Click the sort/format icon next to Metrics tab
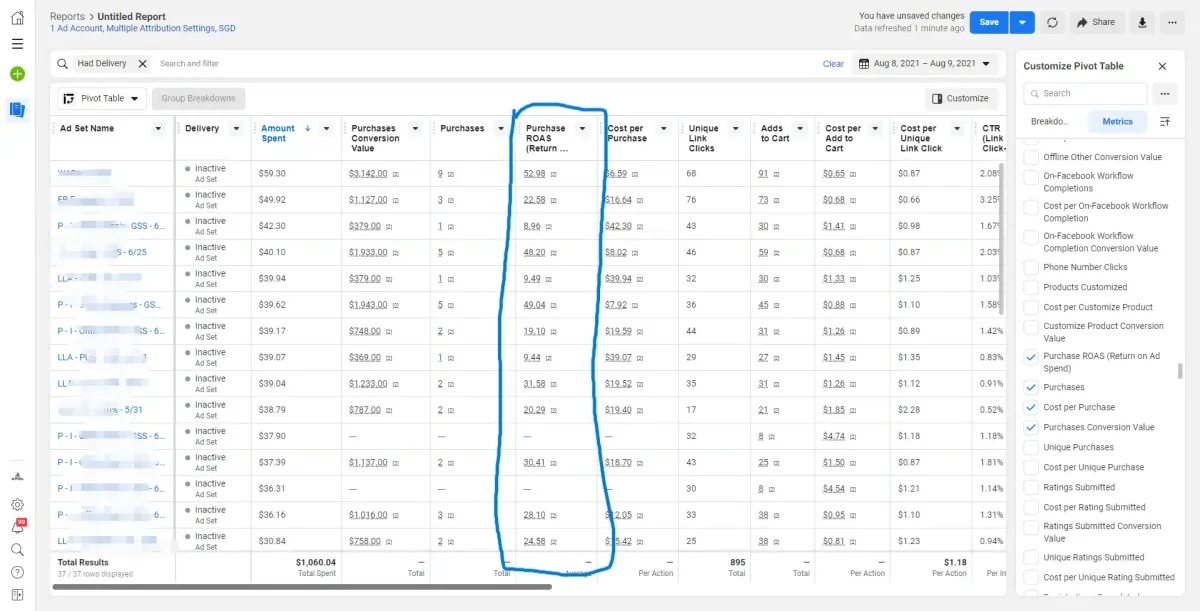The height and width of the screenshot is (611, 1200). point(1165,121)
